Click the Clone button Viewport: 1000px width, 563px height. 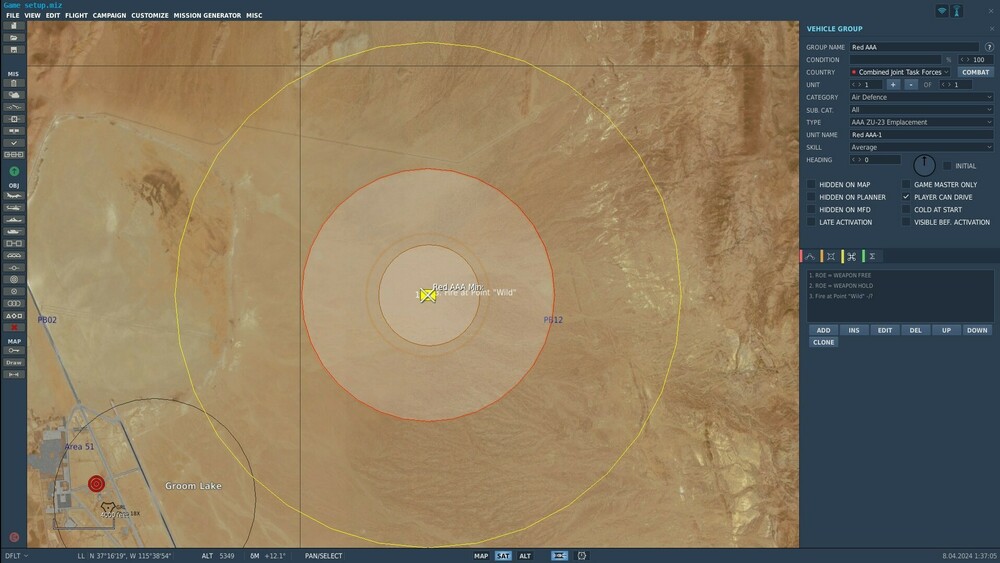(823, 342)
